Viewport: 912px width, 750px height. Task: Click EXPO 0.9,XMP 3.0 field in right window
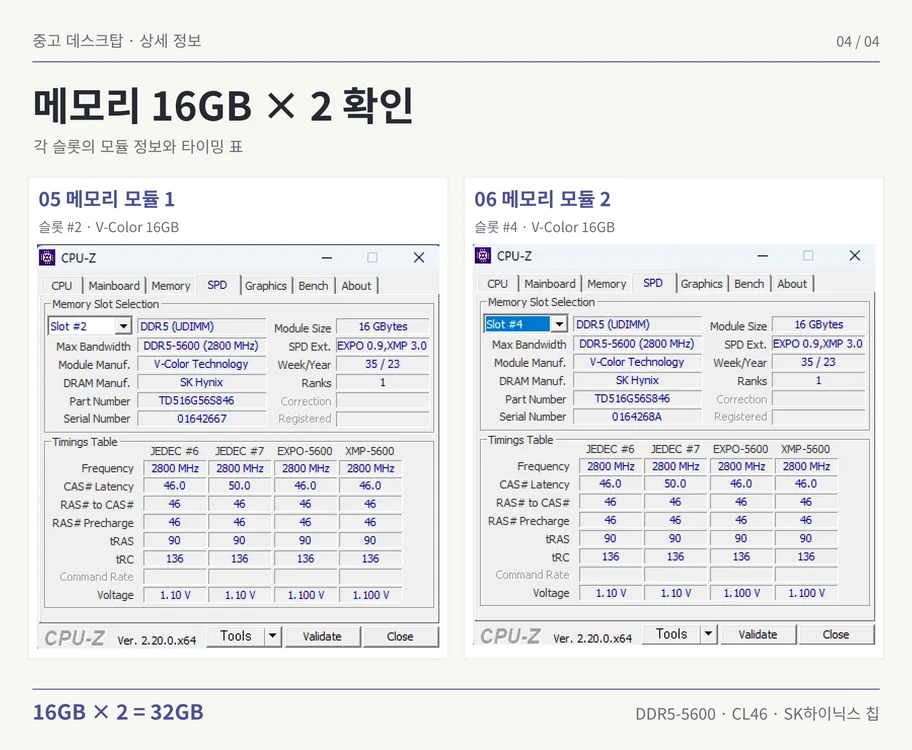click(x=818, y=343)
